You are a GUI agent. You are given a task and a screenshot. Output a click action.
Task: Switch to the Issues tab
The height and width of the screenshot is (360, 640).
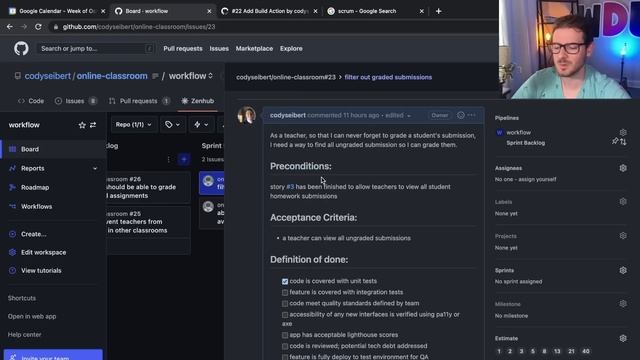[76, 101]
